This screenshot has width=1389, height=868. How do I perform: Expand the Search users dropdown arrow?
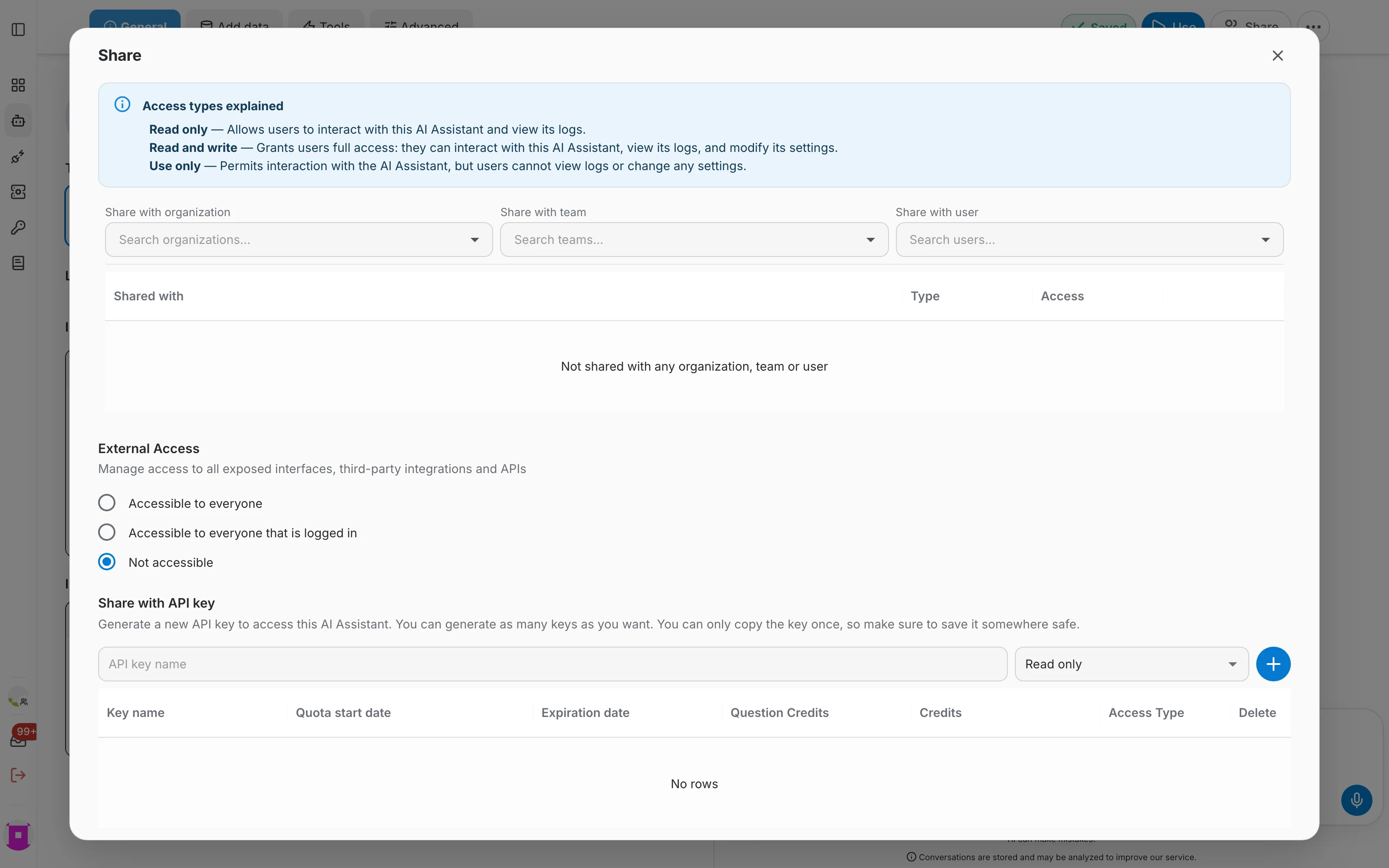(1266, 240)
